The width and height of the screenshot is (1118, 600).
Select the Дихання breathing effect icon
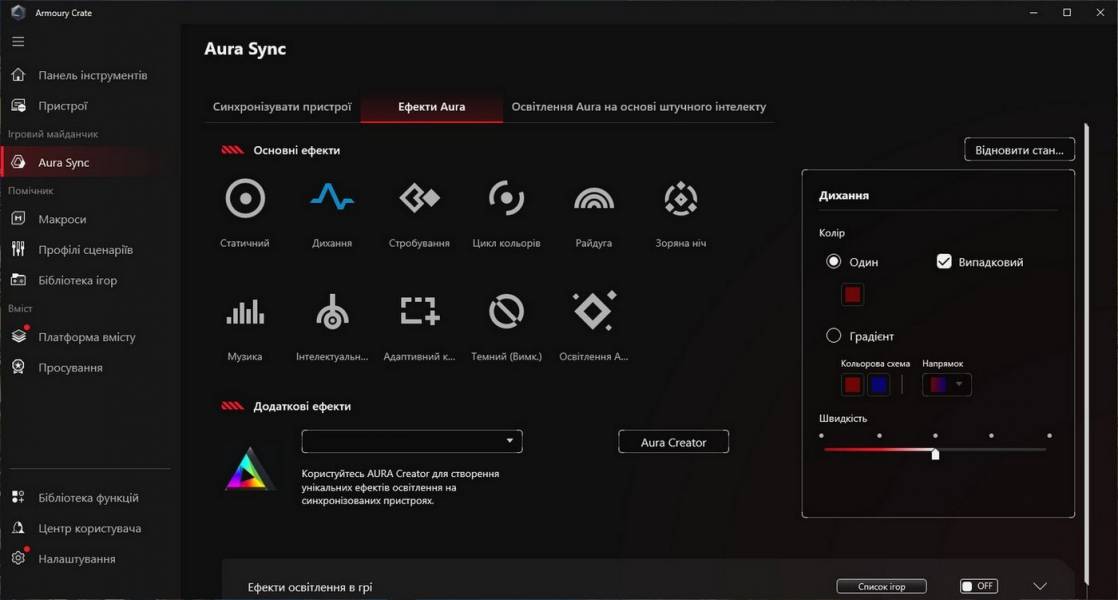(x=332, y=197)
